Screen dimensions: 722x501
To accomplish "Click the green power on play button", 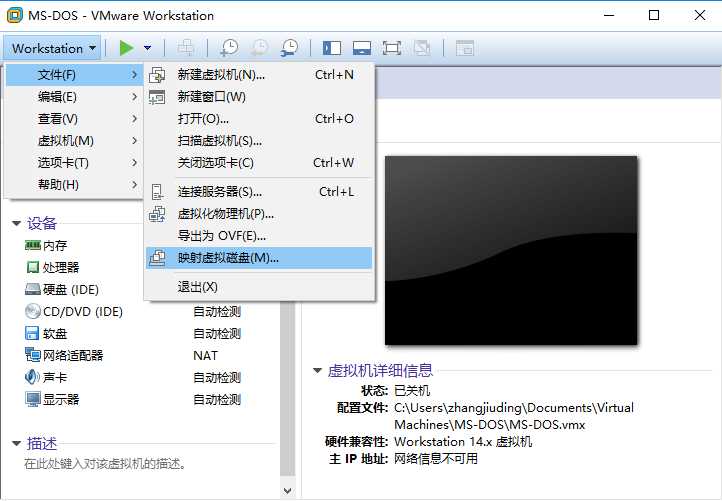I will pyautogui.click(x=126, y=48).
